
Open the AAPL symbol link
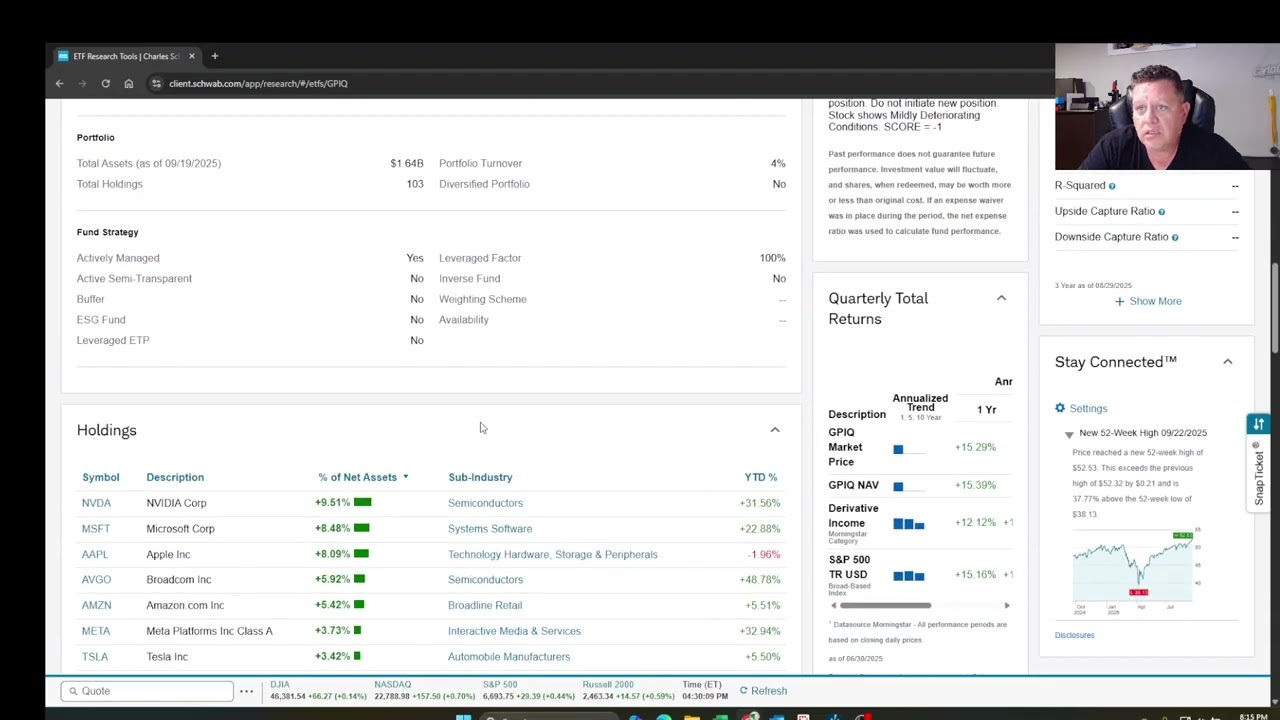95,555
